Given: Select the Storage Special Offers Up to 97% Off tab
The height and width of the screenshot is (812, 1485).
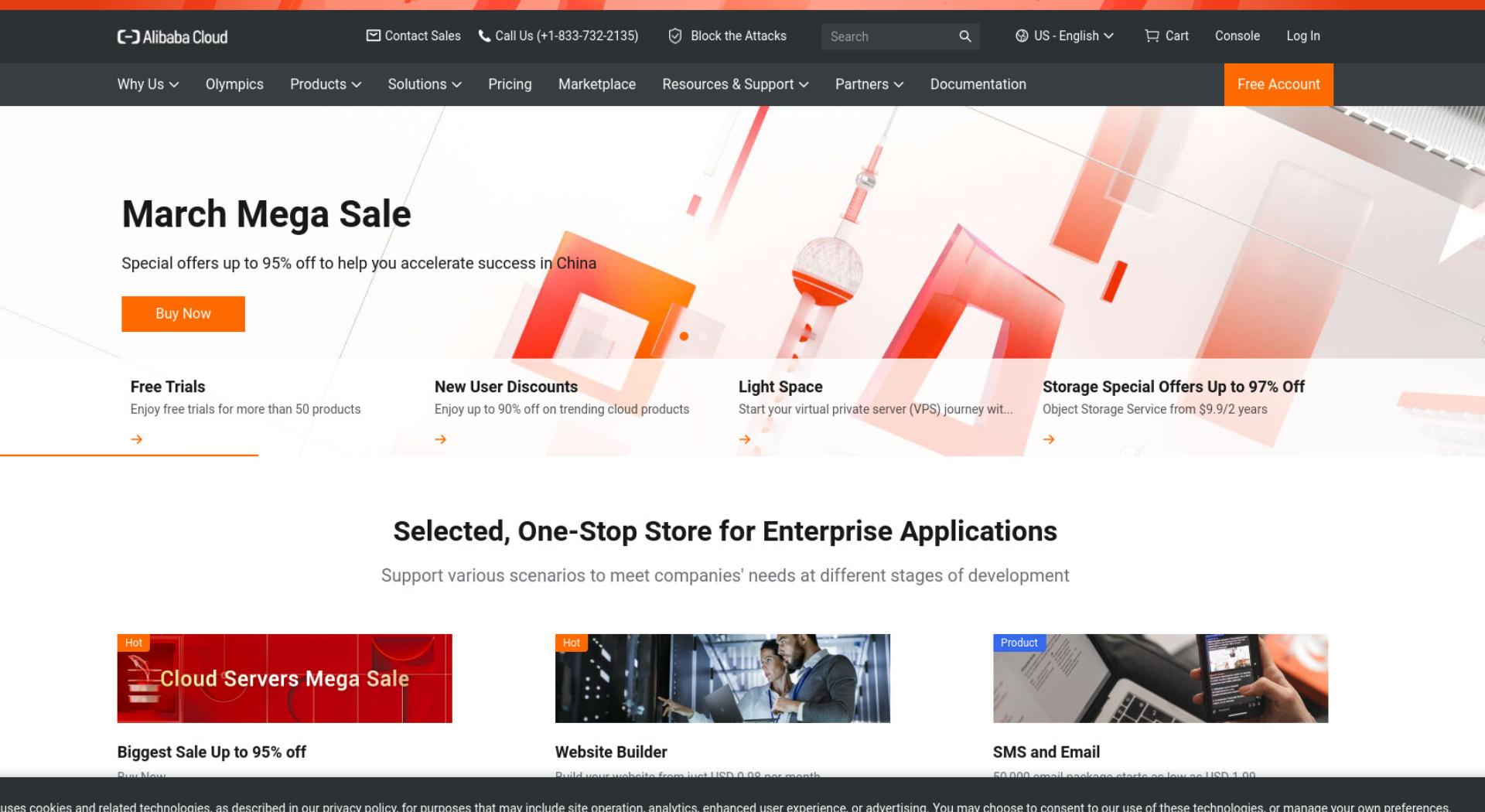Looking at the screenshot, I should point(1173,387).
